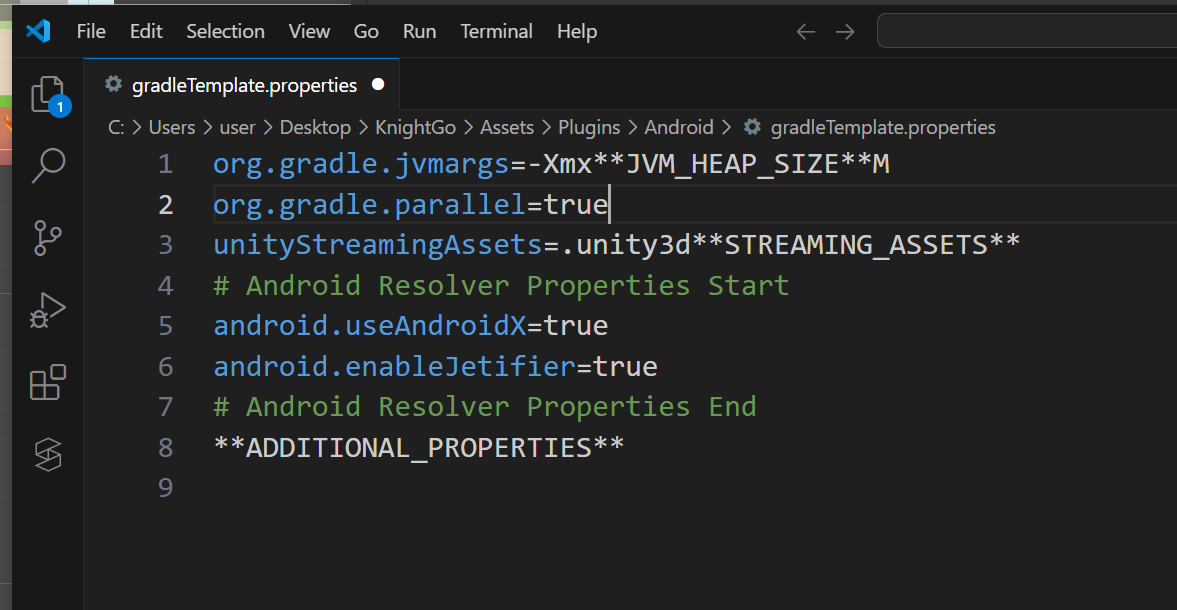The width and height of the screenshot is (1177, 610).
Task: Open the Explorer view in activity bar
Action: click(x=50, y=96)
